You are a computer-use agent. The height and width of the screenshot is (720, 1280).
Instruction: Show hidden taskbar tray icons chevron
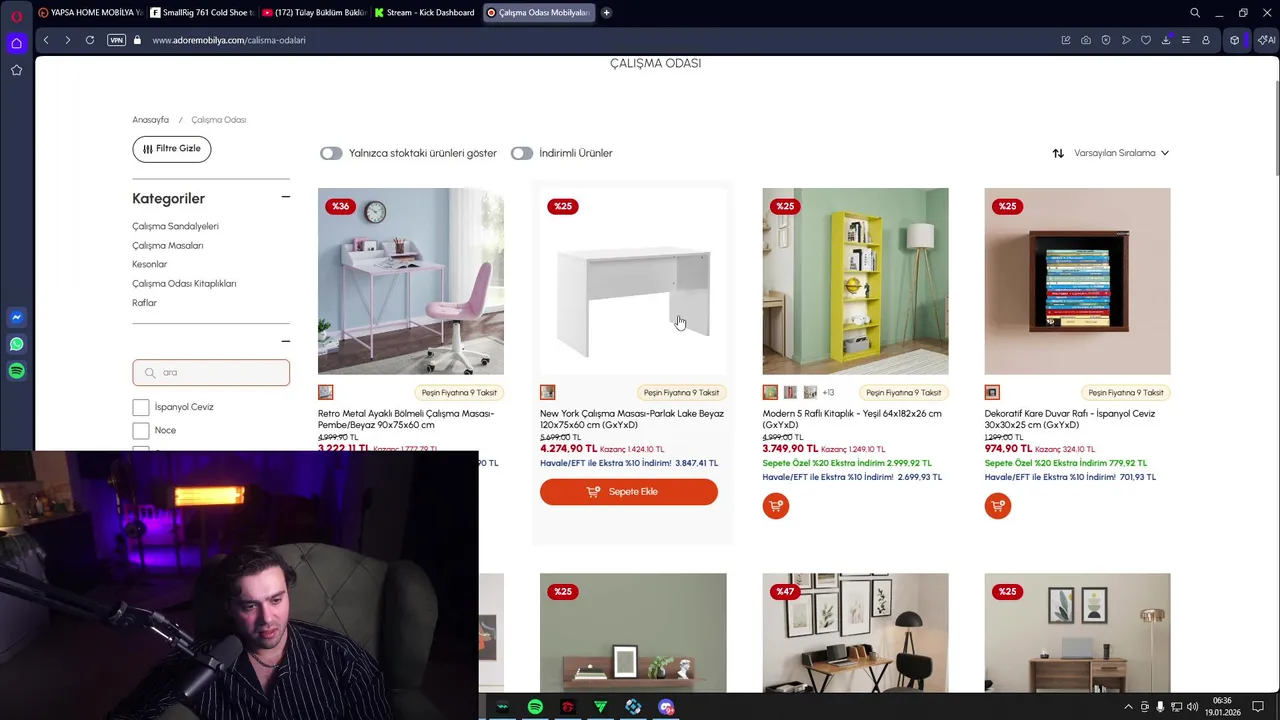pos(1129,707)
